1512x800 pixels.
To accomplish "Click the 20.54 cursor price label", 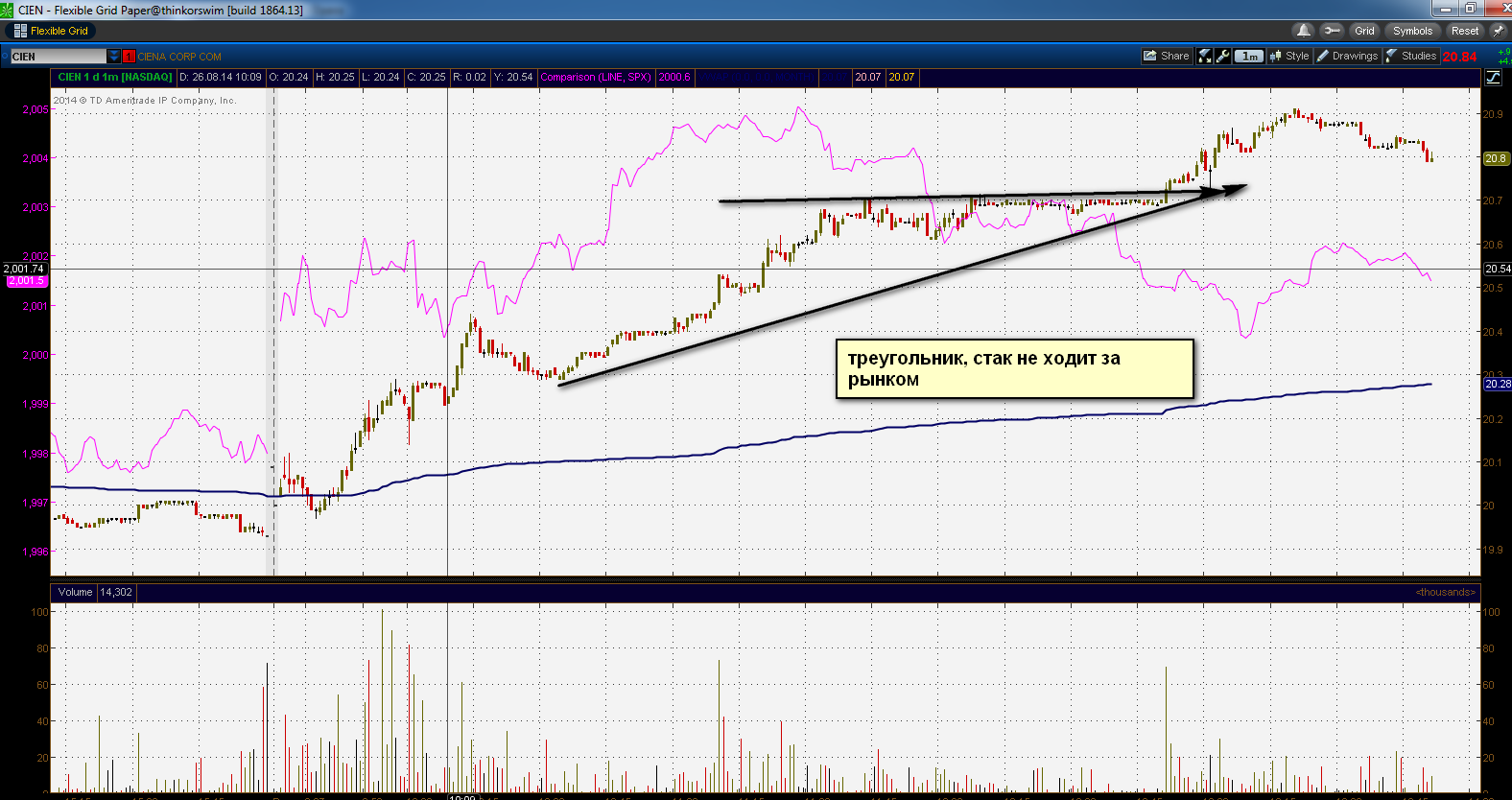I will click(1498, 269).
